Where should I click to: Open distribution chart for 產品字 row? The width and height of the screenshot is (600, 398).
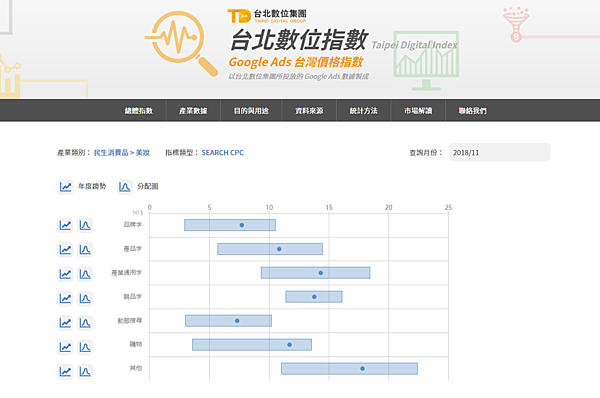[x=85, y=250]
